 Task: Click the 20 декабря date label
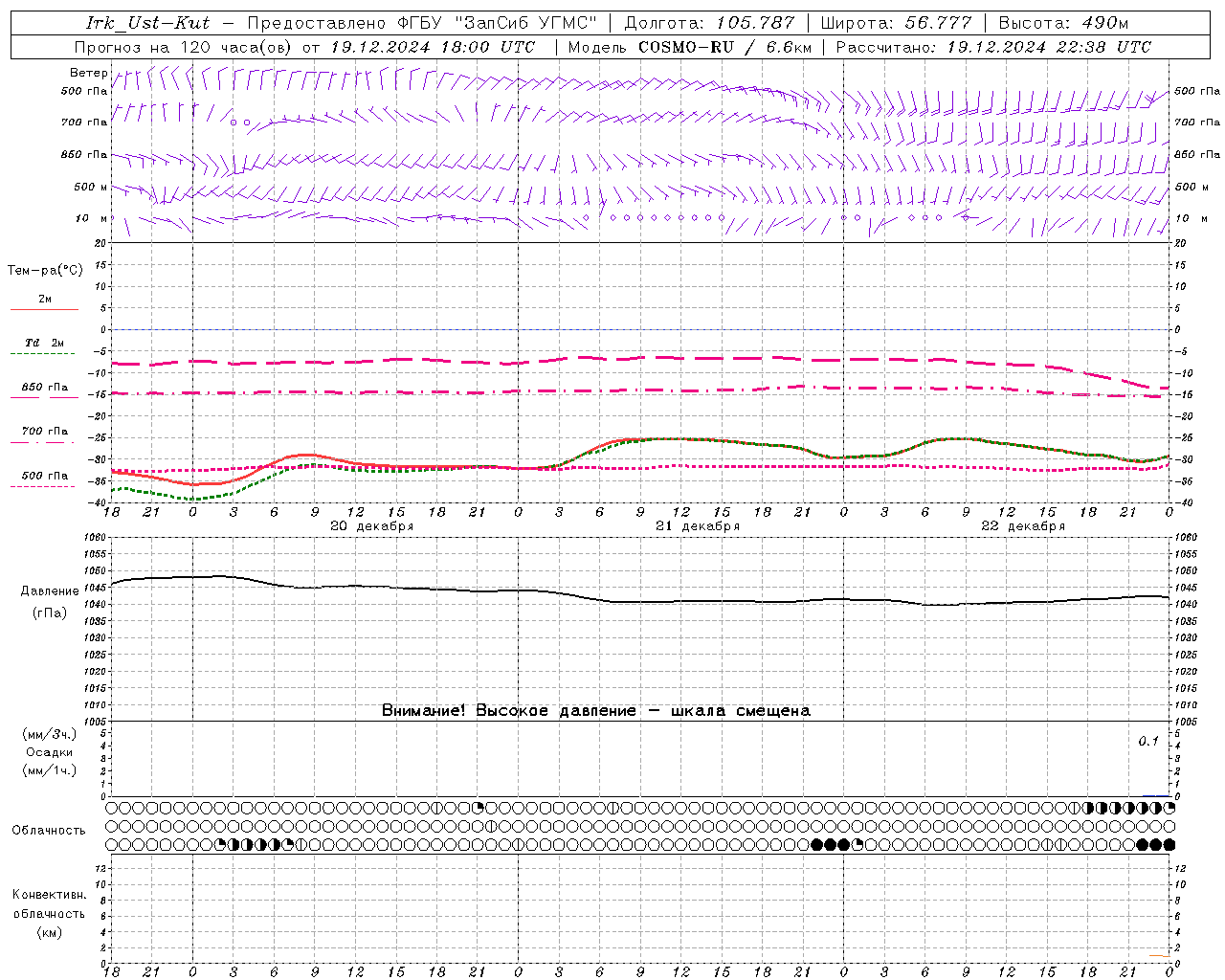pyautogui.click(x=371, y=526)
